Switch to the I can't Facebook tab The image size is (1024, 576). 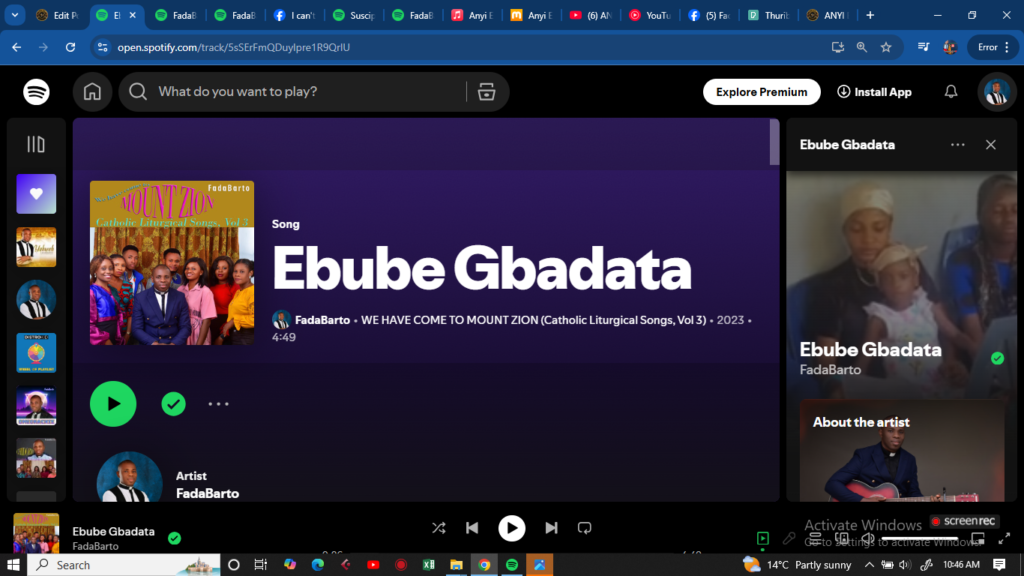[x=295, y=15]
